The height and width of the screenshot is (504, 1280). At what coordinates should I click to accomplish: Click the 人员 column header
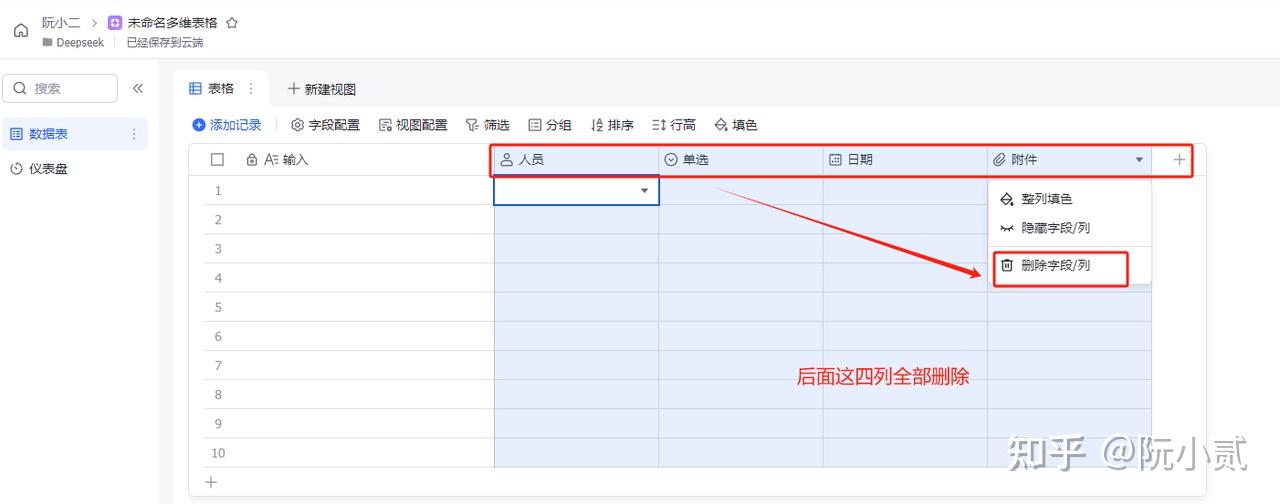pos(576,160)
